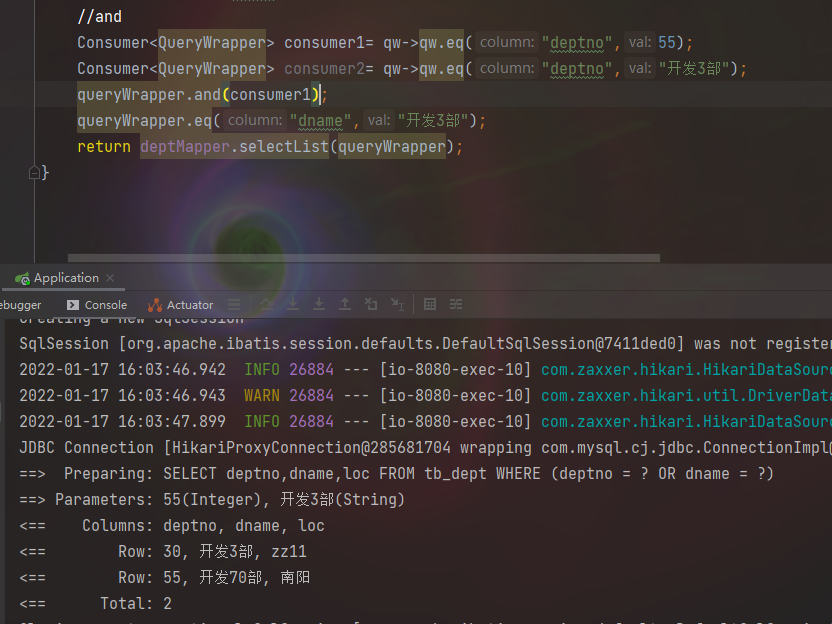Click the Console terminal icon

pos(73,305)
